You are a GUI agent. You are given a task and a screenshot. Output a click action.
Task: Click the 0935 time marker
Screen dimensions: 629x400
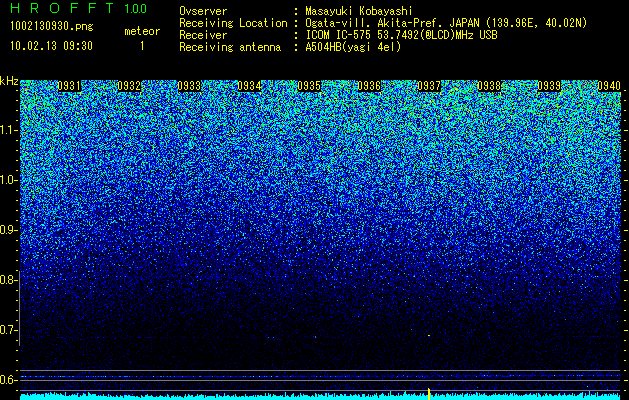tap(309, 86)
